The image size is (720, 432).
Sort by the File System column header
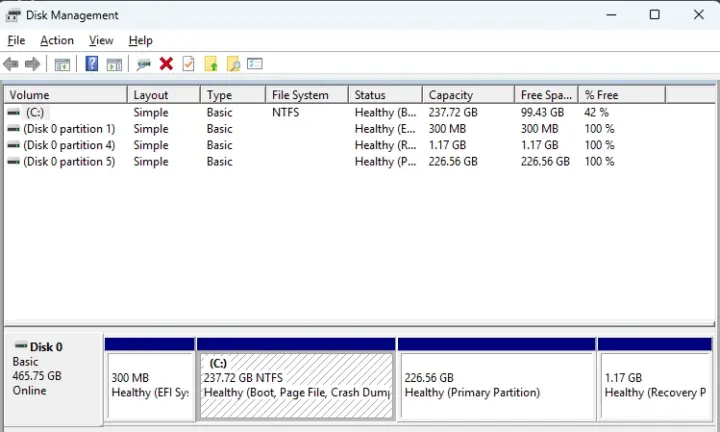(307, 95)
